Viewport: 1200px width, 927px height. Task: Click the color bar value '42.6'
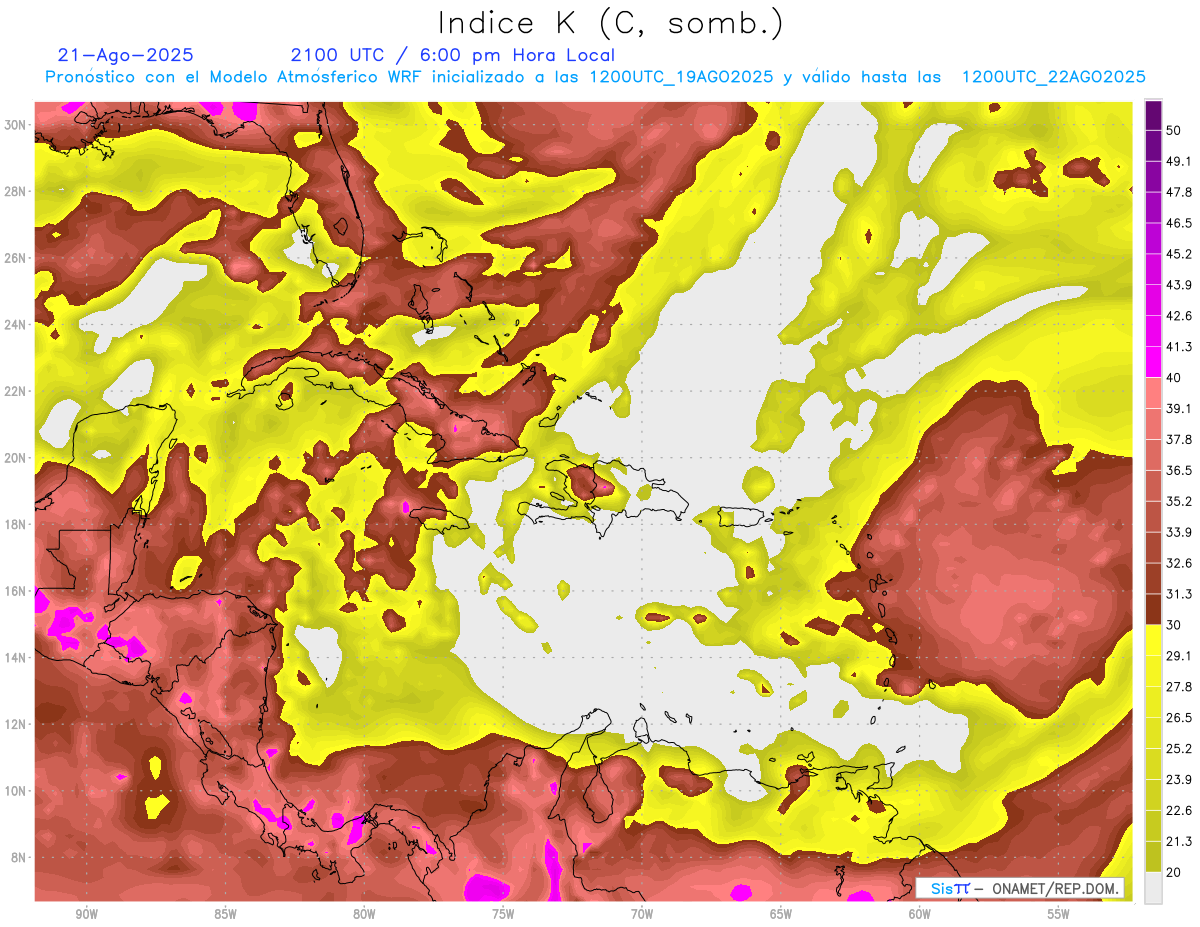pyautogui.click(x=1178, y=316)
